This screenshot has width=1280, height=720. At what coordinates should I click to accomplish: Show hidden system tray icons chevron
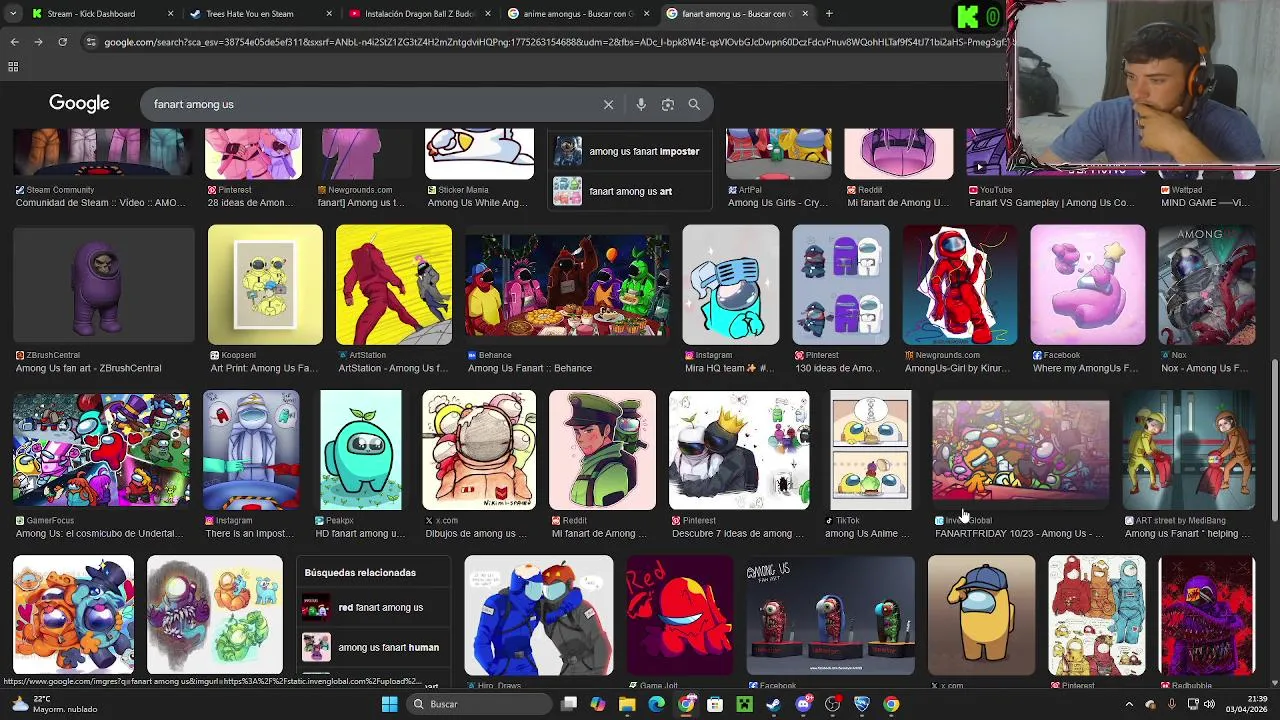1129,704
